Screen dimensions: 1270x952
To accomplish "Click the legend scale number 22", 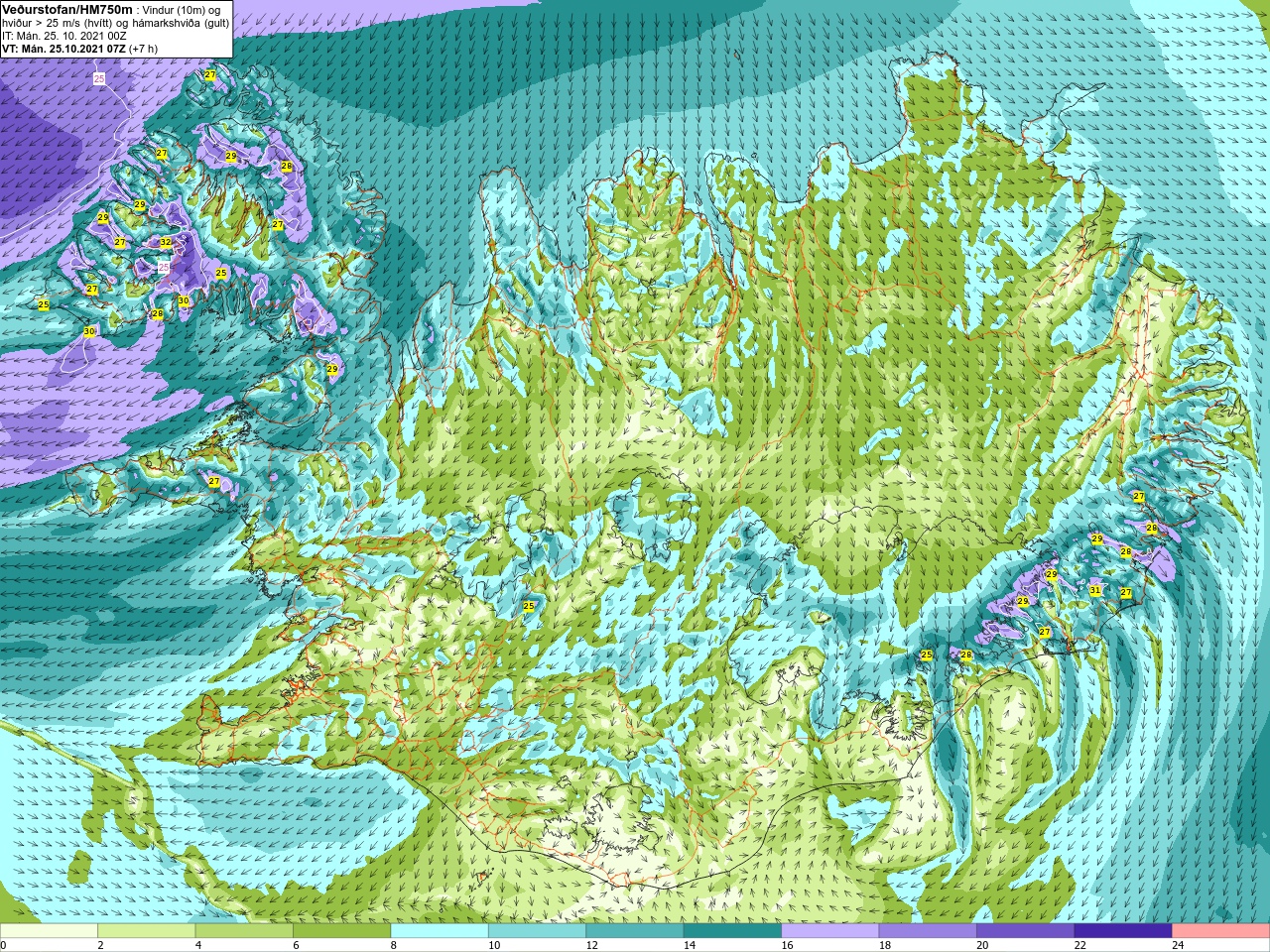I will (x=1080, y=946).
